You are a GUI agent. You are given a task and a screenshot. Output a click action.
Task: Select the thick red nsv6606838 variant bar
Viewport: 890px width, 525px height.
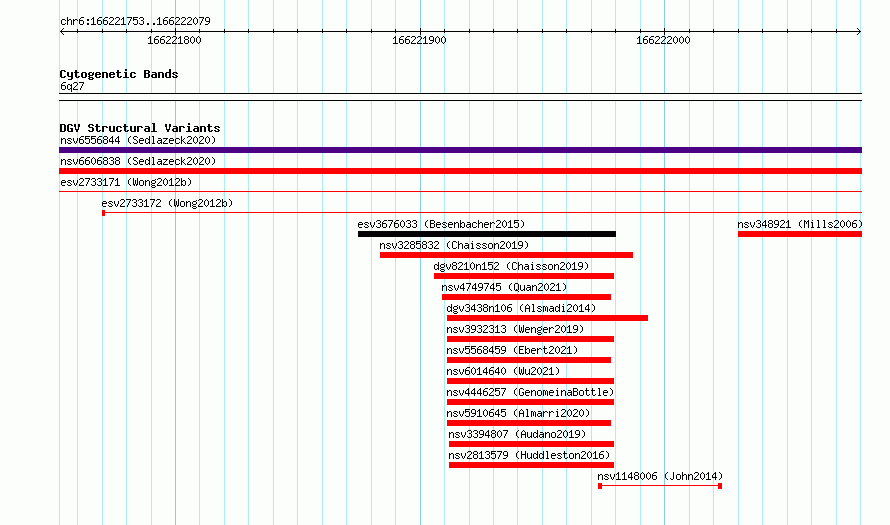tap(460, 171)
